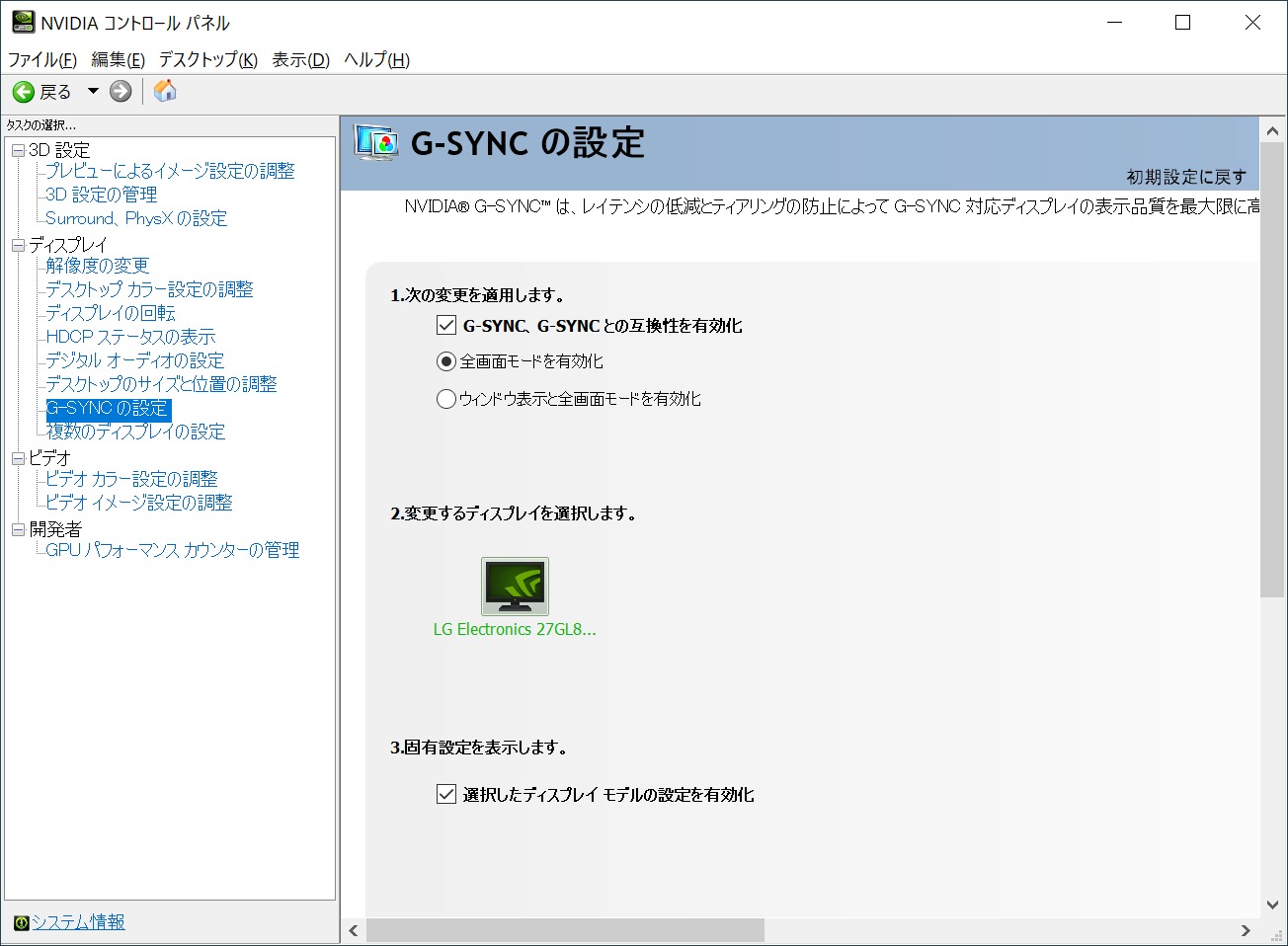
Task: Open デスクトップのサイズと位置の調整 page
Action: [x=161, y=384]
